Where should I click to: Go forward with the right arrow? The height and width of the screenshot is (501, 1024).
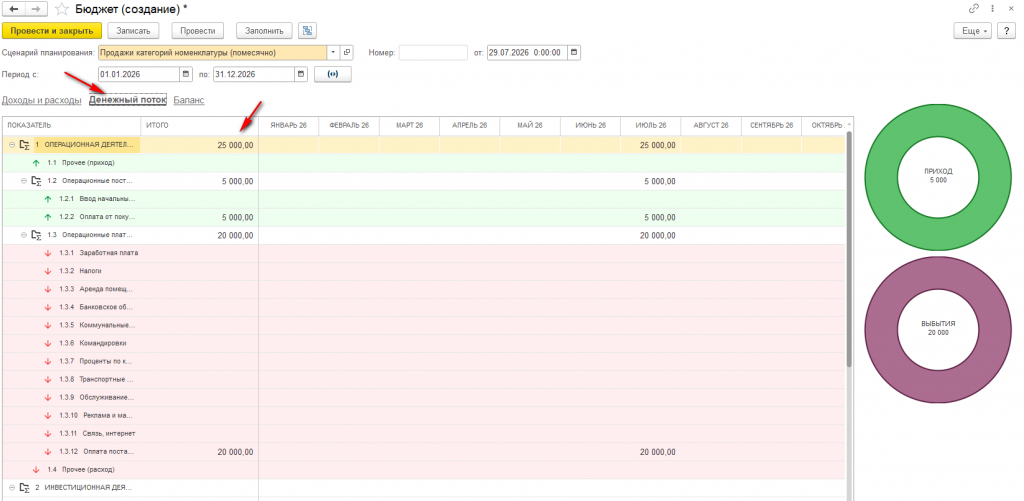coord(37,9)
